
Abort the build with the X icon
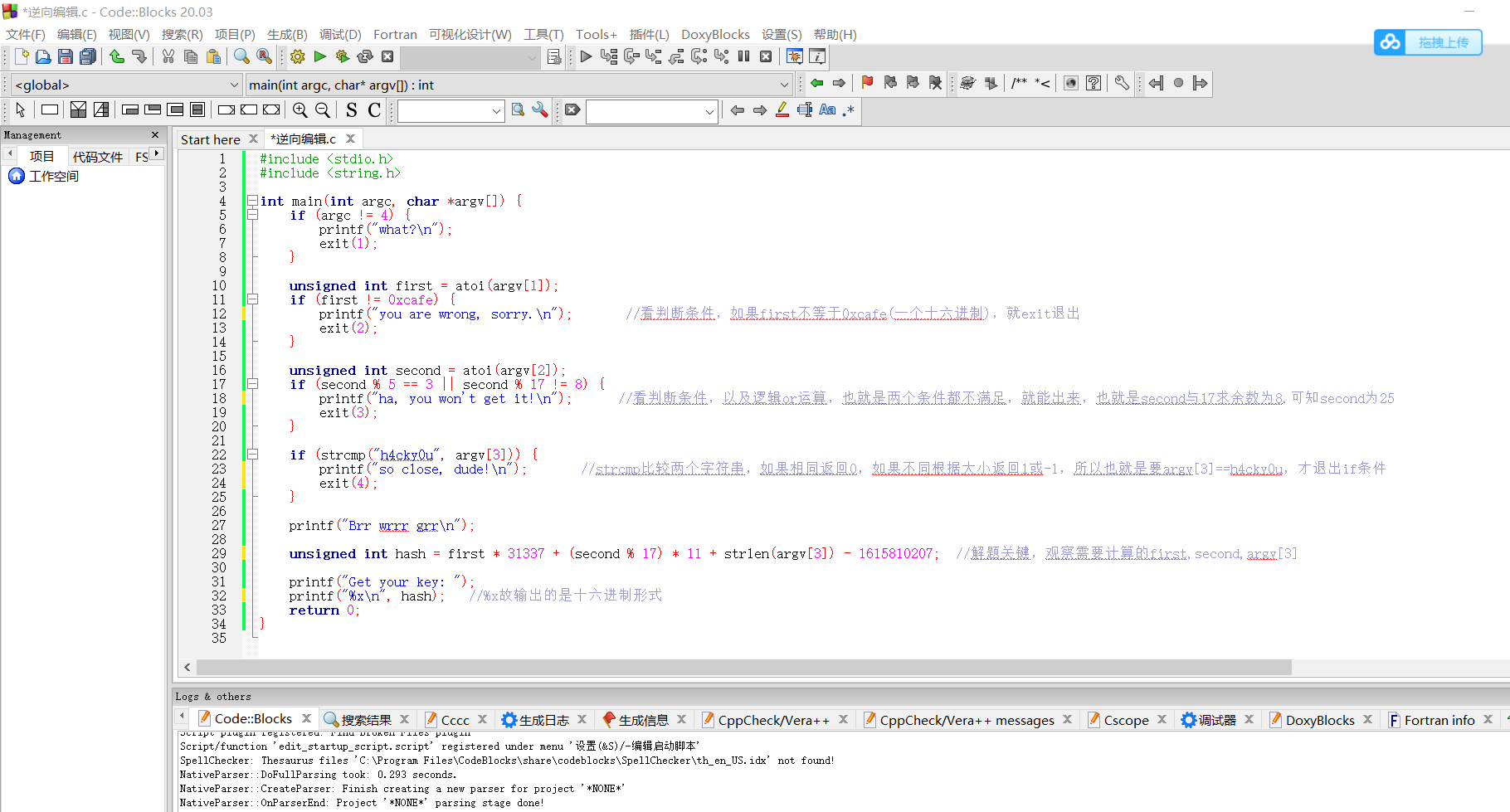click(387, 56)
